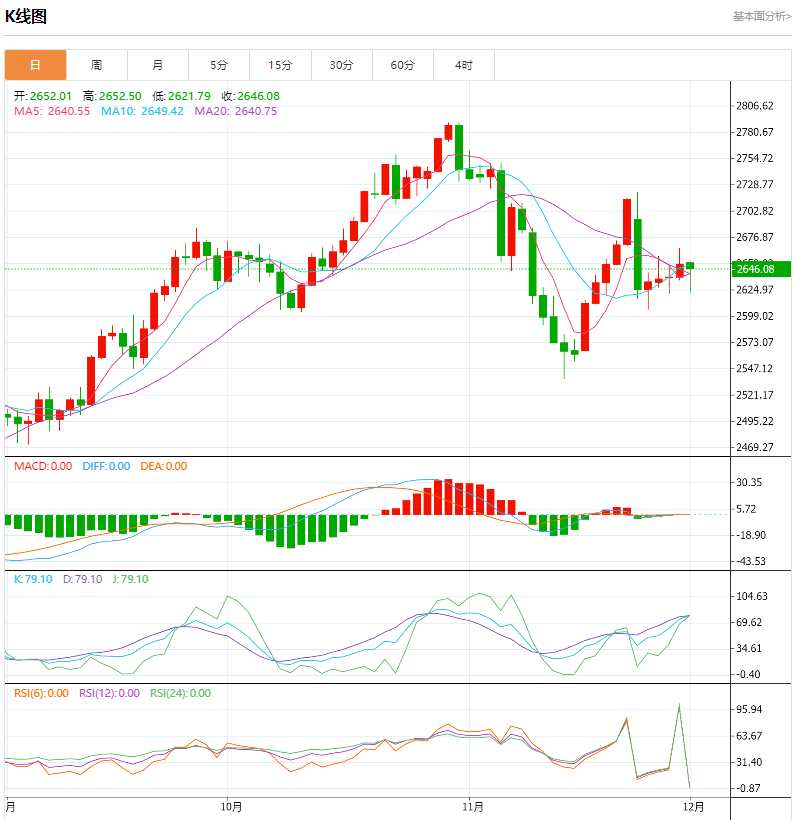The width and height of the screenshot is (795, 820).
Task: Click the -18.90 MACD axis label
Action: [751, 535]
